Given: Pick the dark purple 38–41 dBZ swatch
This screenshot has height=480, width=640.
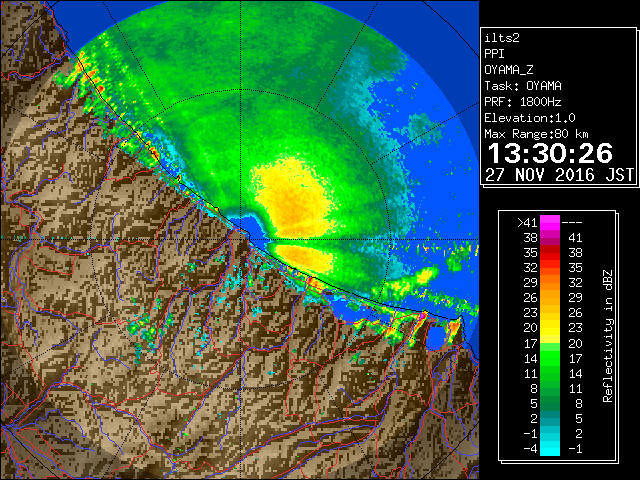Looking at the screenshot, I should tap(550, 238).
